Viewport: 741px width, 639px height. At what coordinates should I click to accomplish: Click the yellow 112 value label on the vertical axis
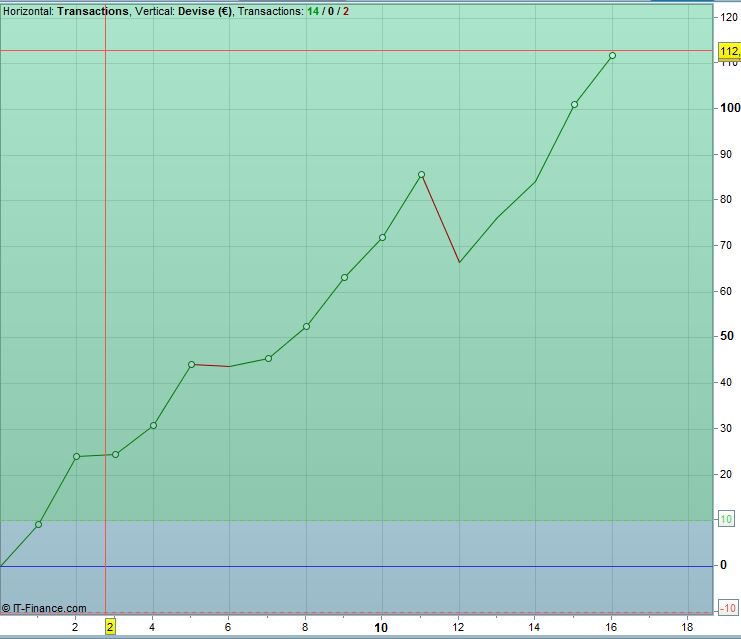click(x=730, y=51)
